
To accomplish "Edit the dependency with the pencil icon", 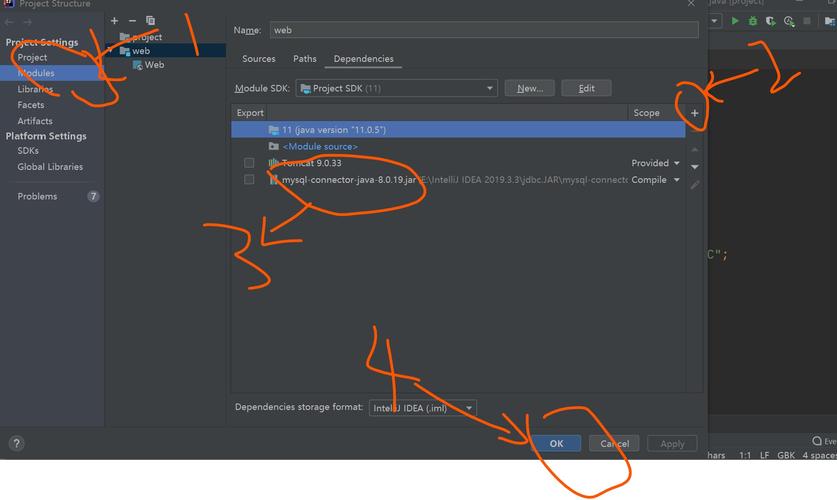I will pyautogui.click(x=694, y=185).
